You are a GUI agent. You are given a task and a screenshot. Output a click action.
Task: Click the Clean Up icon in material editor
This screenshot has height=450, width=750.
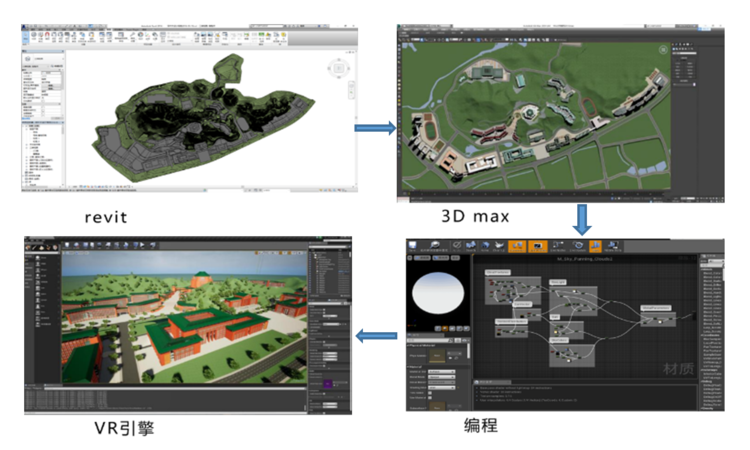499,247
